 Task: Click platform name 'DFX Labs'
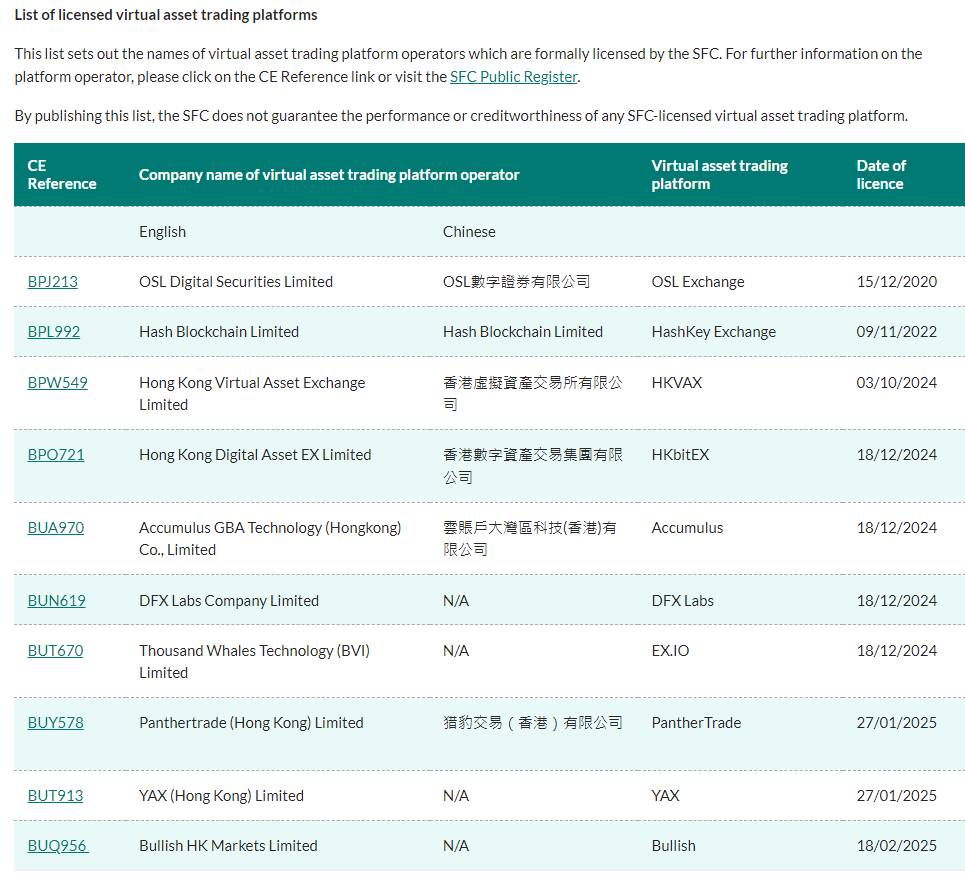[x=683, y=601]
